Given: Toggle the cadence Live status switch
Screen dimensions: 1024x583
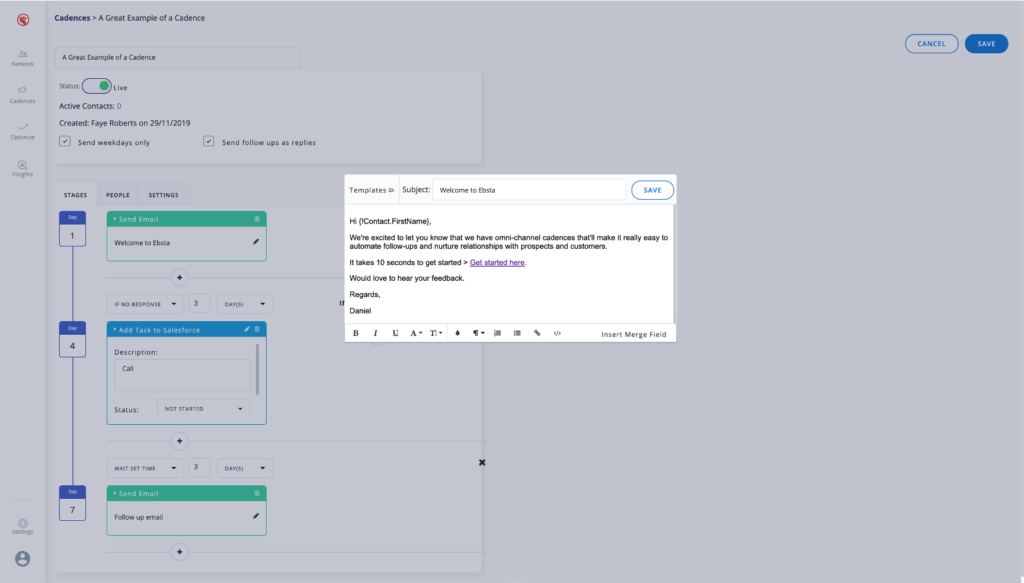Looking at the screenshot, I should coord(97,87).
